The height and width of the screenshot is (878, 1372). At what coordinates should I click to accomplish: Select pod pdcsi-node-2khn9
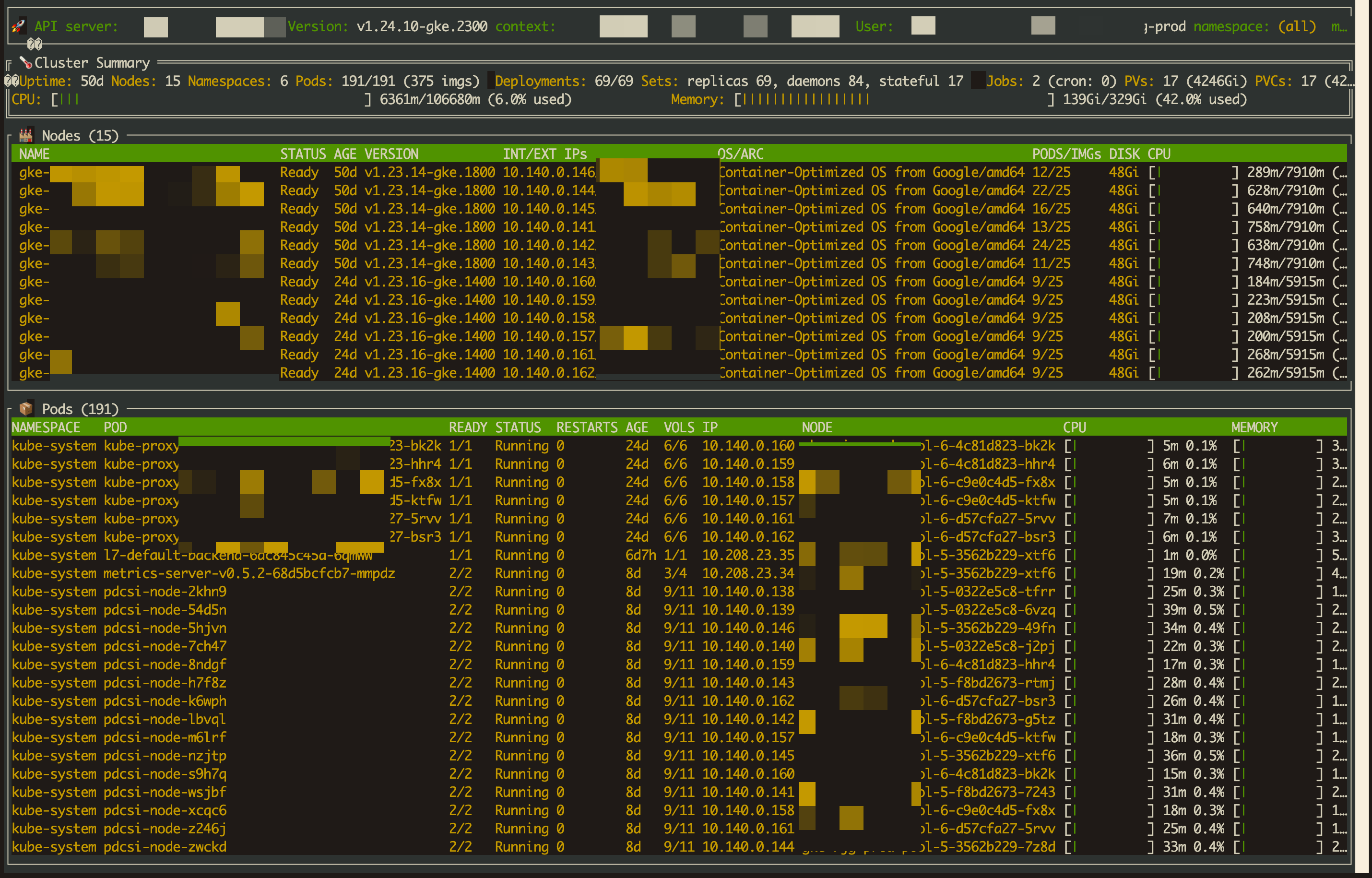point(165,591)
